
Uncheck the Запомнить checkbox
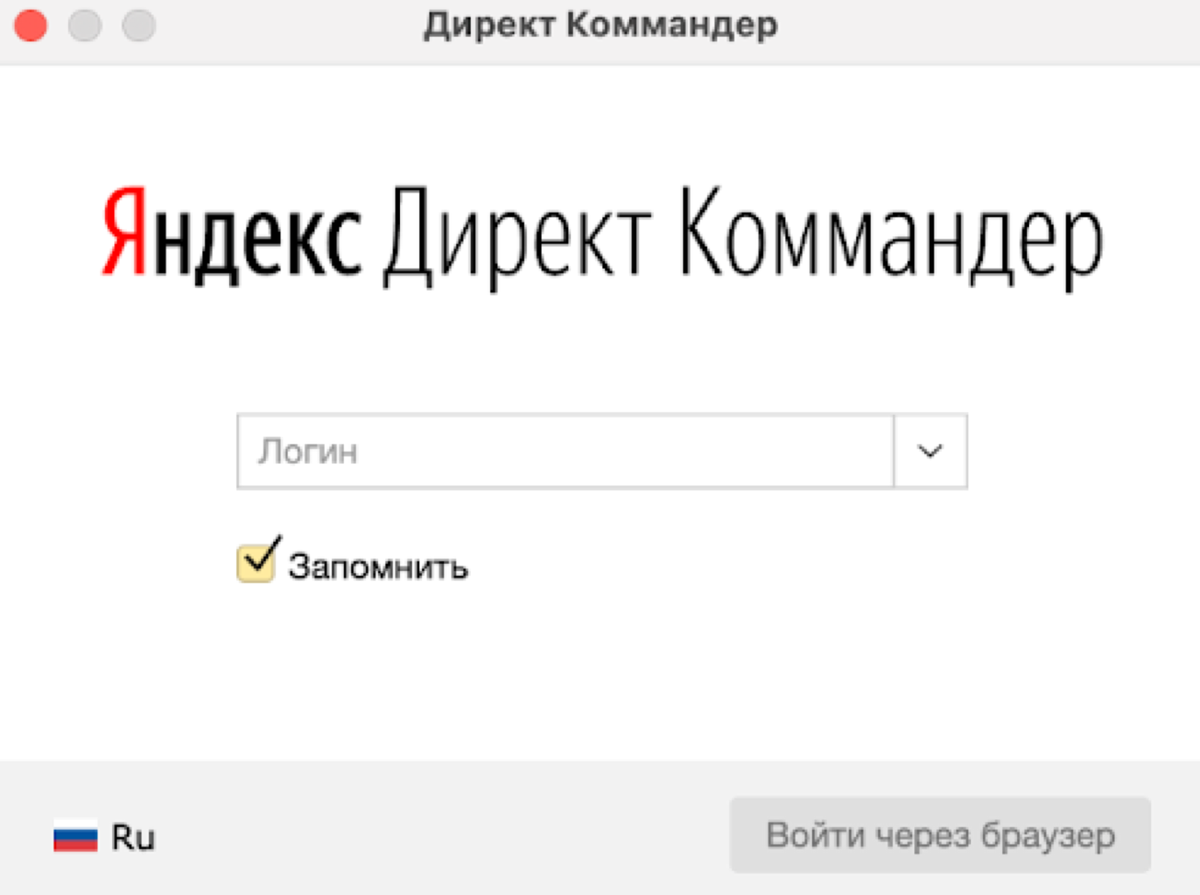256,563
